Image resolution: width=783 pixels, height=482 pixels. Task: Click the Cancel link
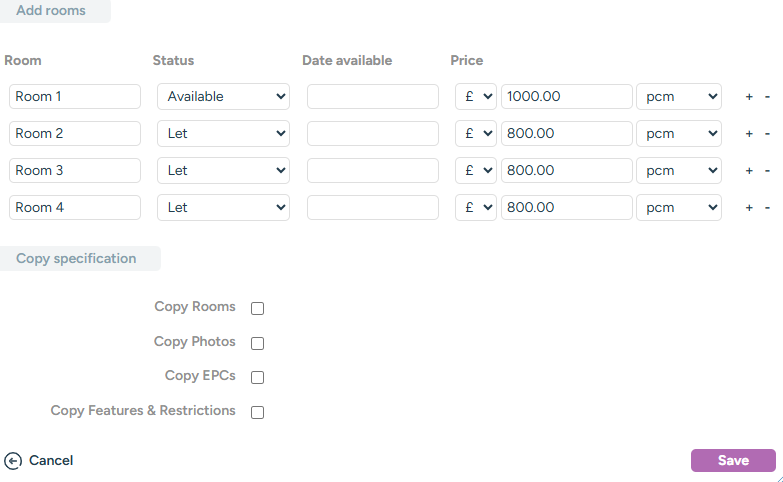point(40,461)
